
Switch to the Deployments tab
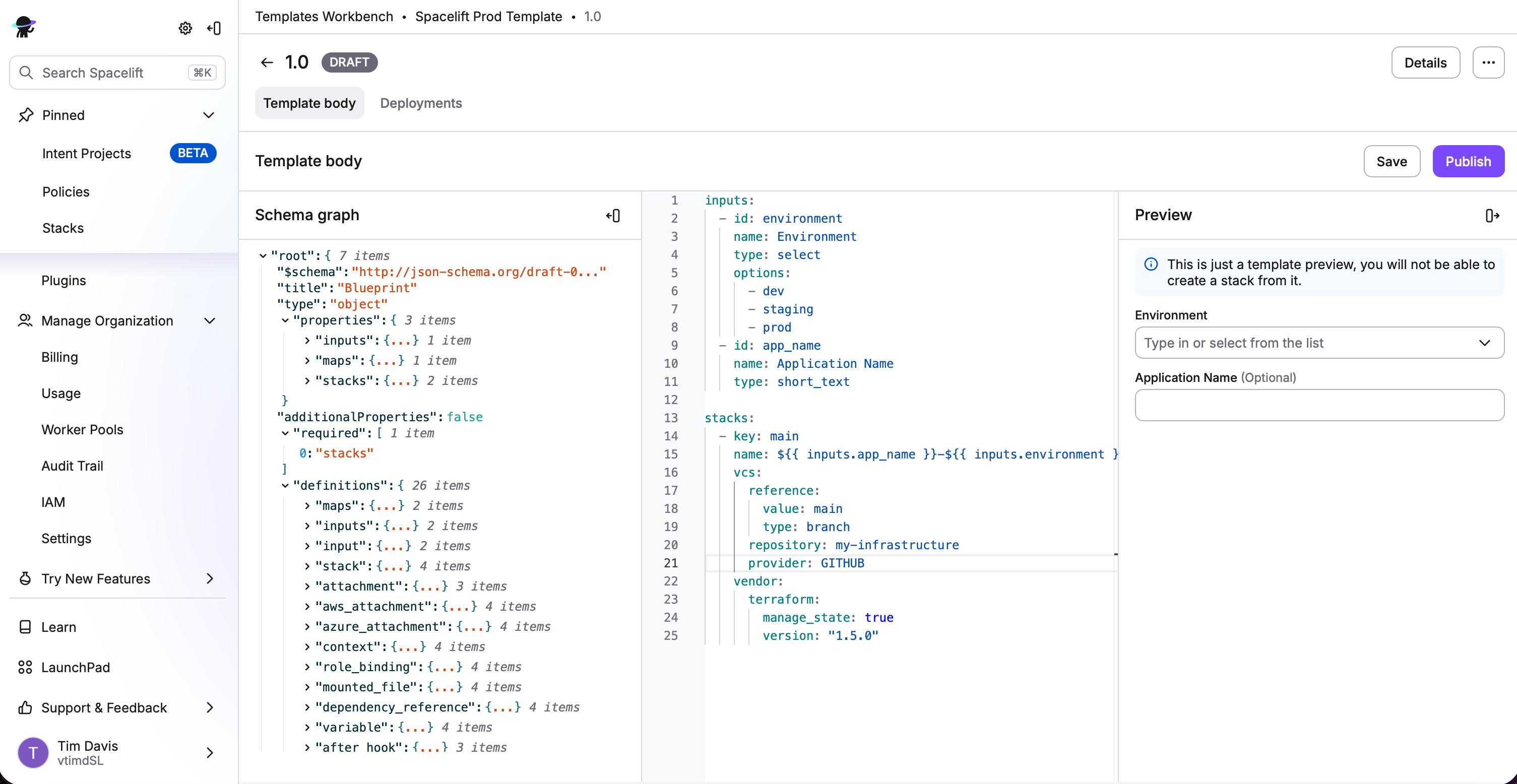coord(420,103)
